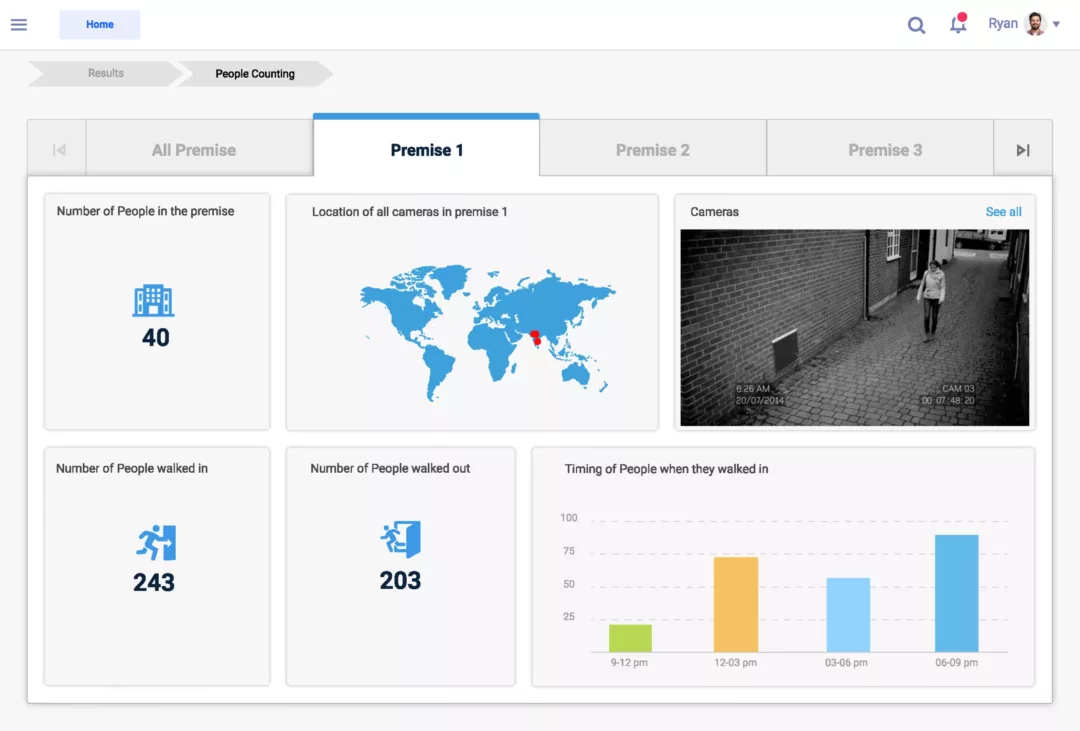
Task: Click the green 9-12 pm bar
Action: (x=630, y=638)
